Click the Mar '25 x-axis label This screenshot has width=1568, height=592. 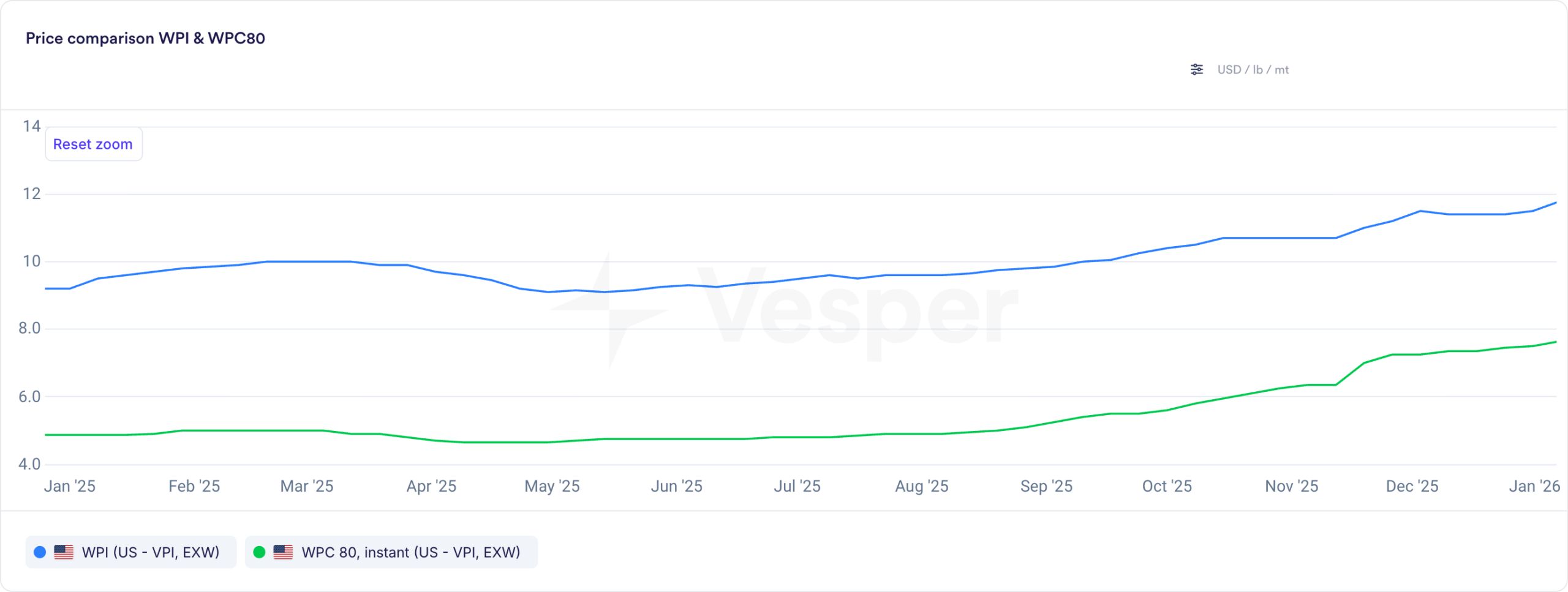pos(307,486)
